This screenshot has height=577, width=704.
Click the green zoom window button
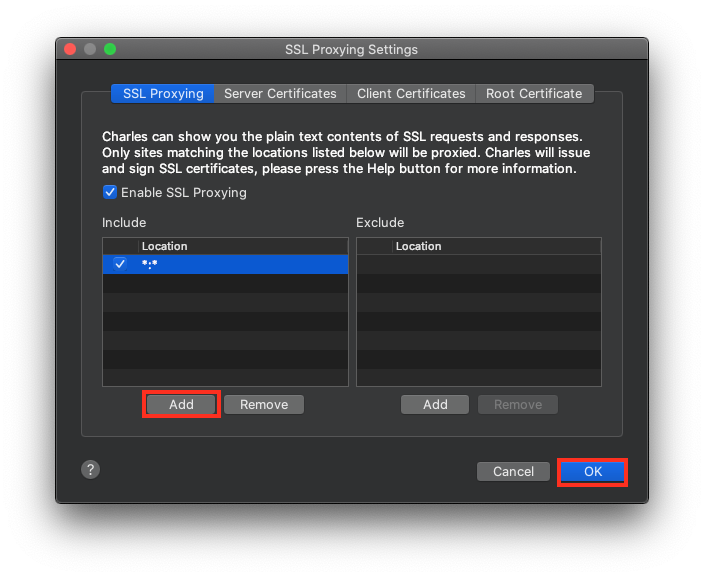coord(110,49)
